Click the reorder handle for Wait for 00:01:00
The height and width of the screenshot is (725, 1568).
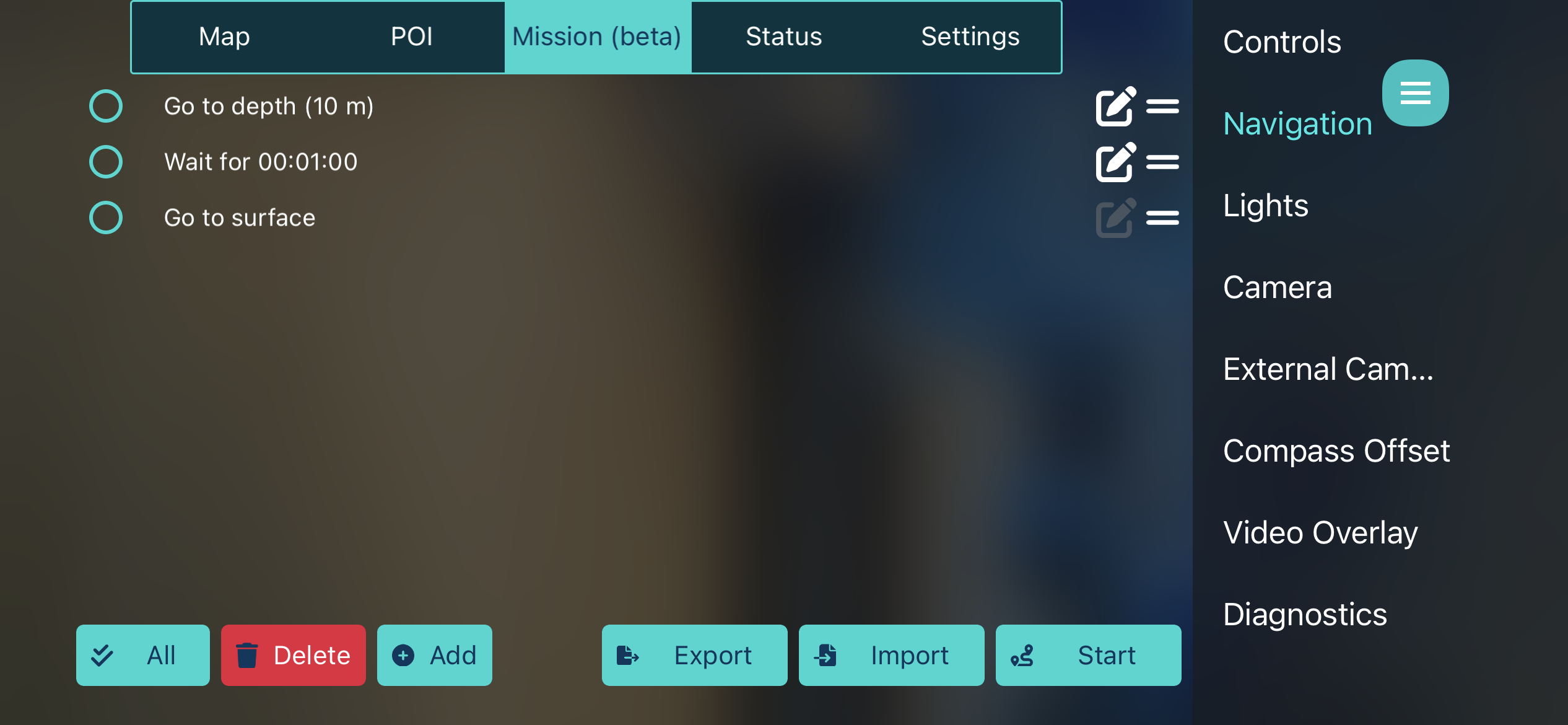coord(1163,161)
